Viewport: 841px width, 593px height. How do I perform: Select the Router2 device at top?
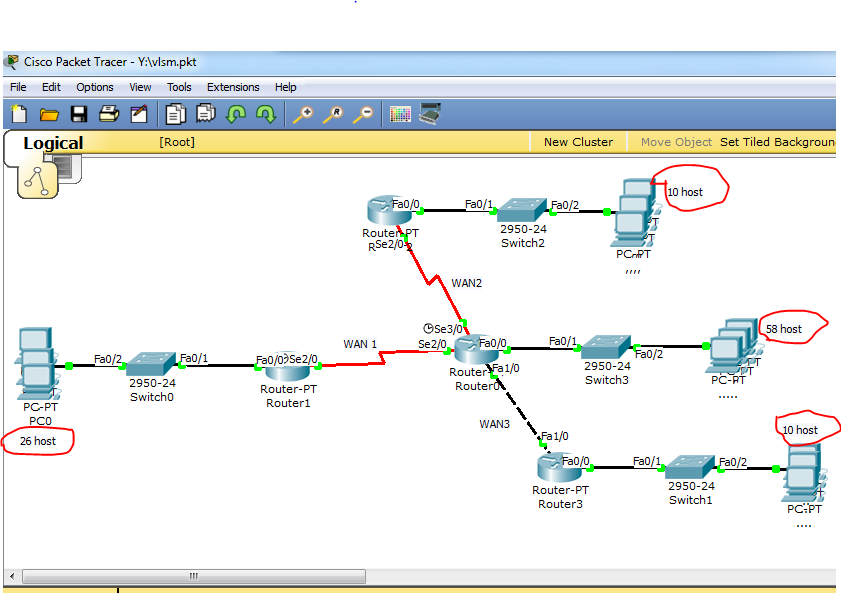390,210
